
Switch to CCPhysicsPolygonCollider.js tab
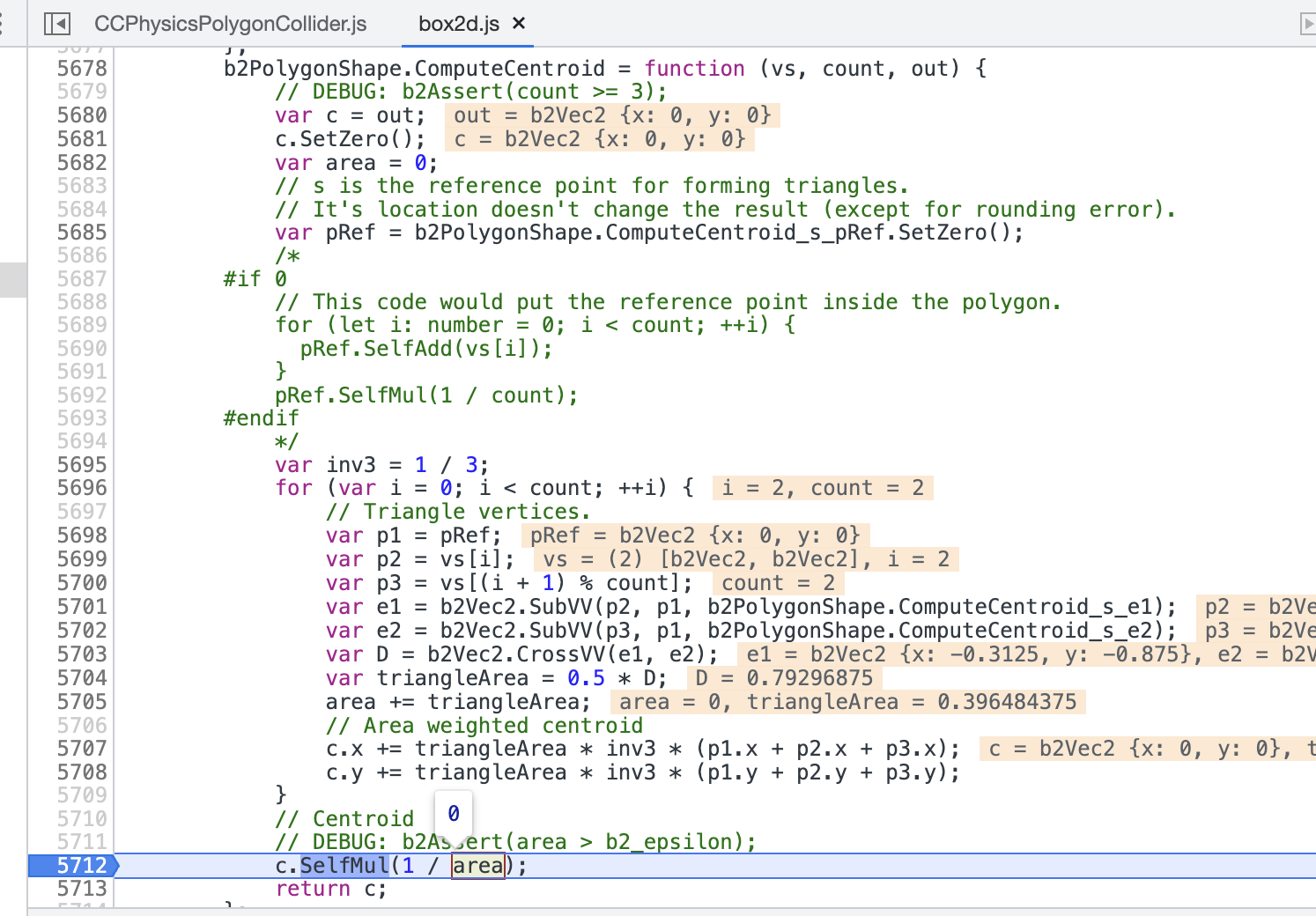click(x=230, y=24)
